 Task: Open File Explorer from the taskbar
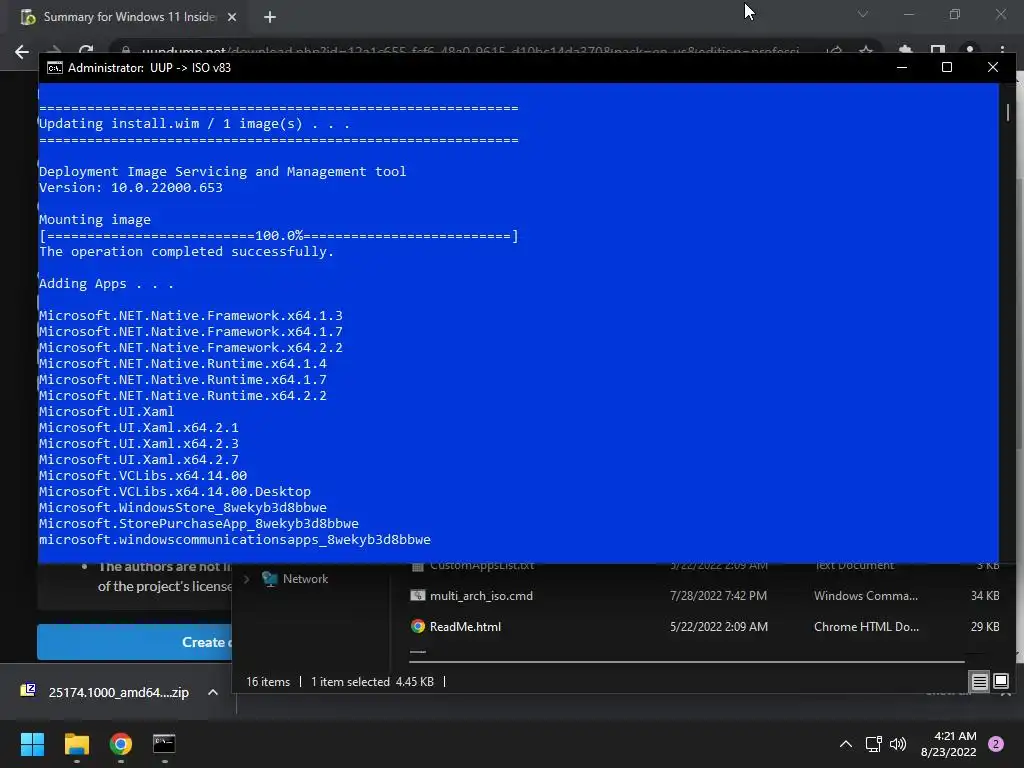pyautogui.click(x=76, y=744)
